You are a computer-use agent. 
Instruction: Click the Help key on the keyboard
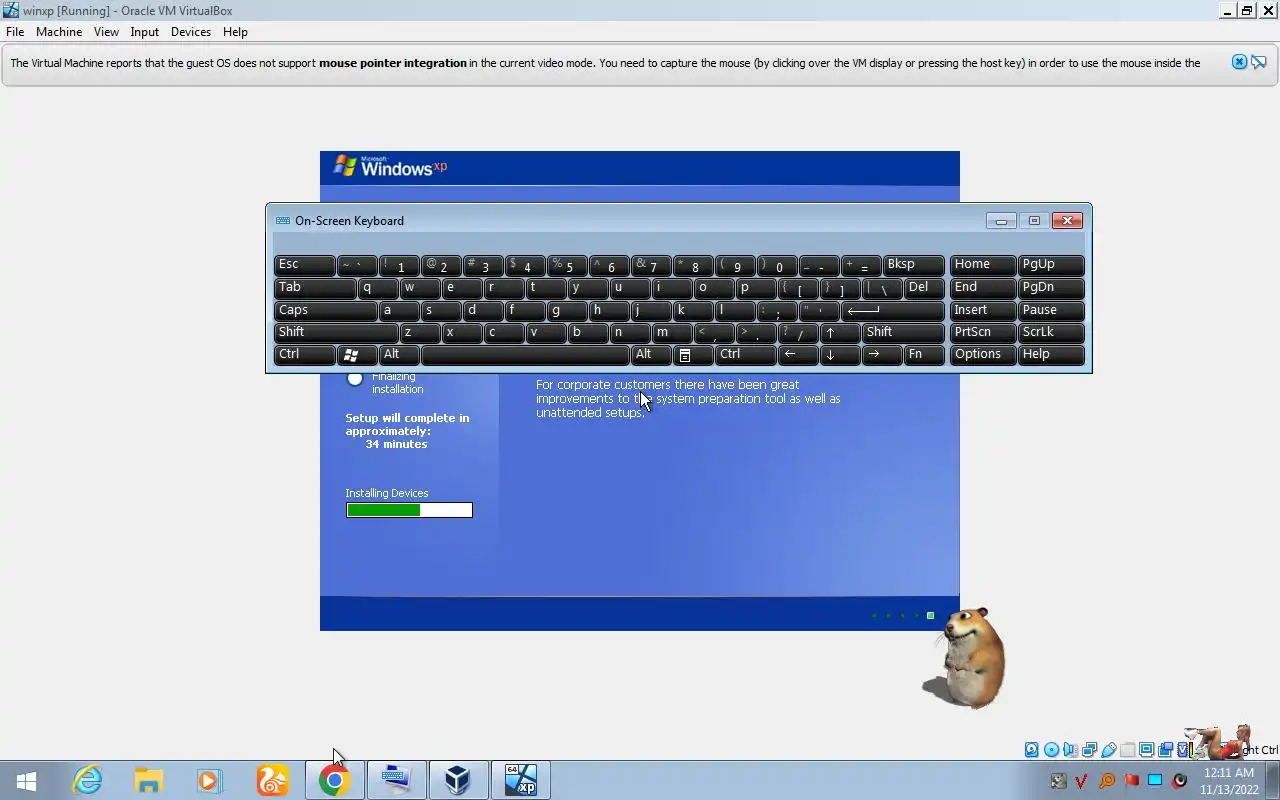coord(1051,354)
